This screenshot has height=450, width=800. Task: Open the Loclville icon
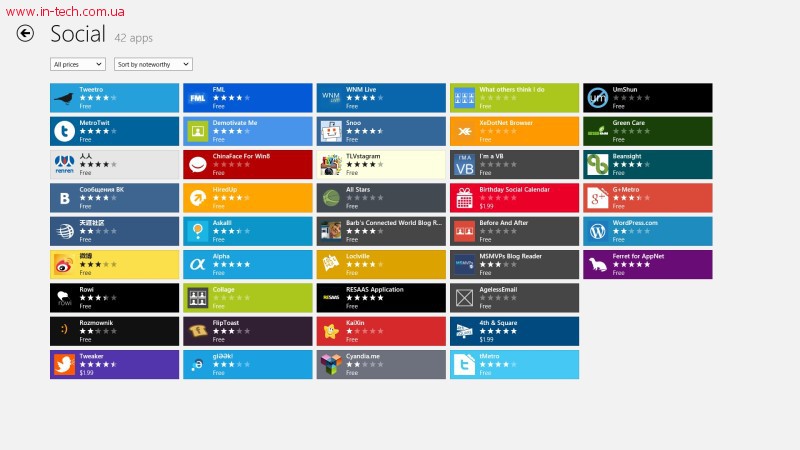click(x=331, y=264)
